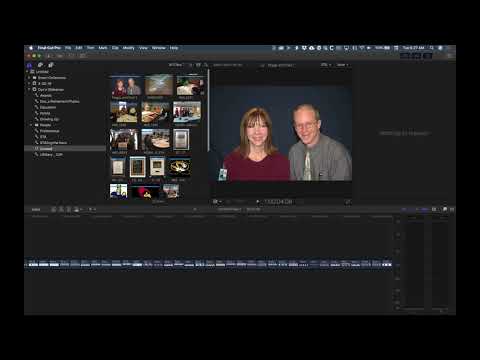Open the Transform tools dropdown under viewer
This screenshot has width=480, height=360.
click(217, 202)
